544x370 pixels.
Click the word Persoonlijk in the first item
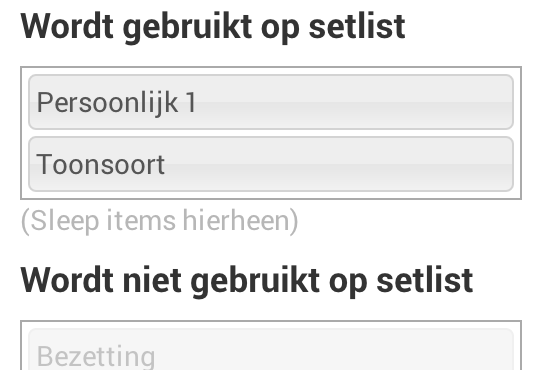tap(108, 103)
